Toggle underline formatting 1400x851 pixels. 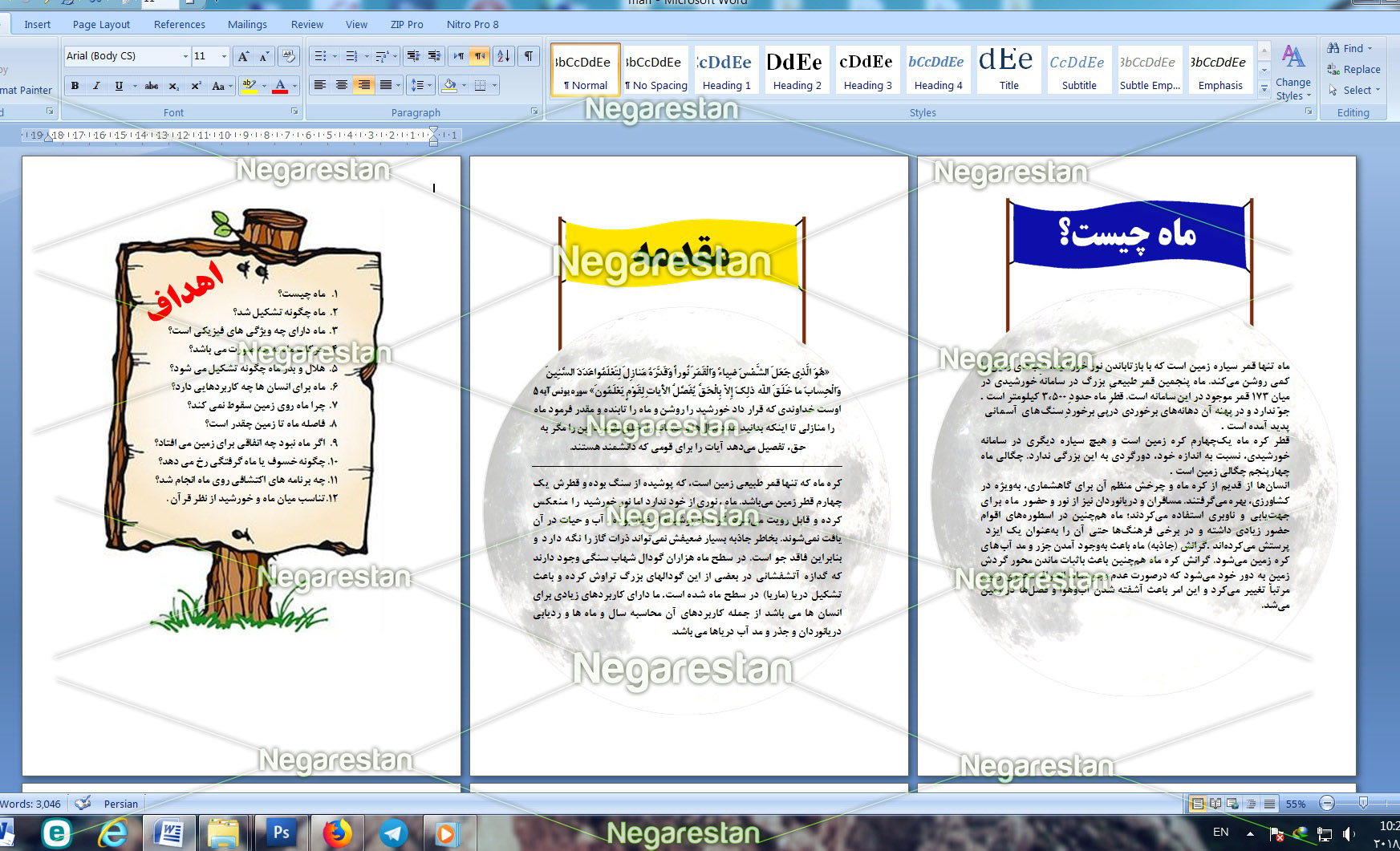tap(119, 86)
